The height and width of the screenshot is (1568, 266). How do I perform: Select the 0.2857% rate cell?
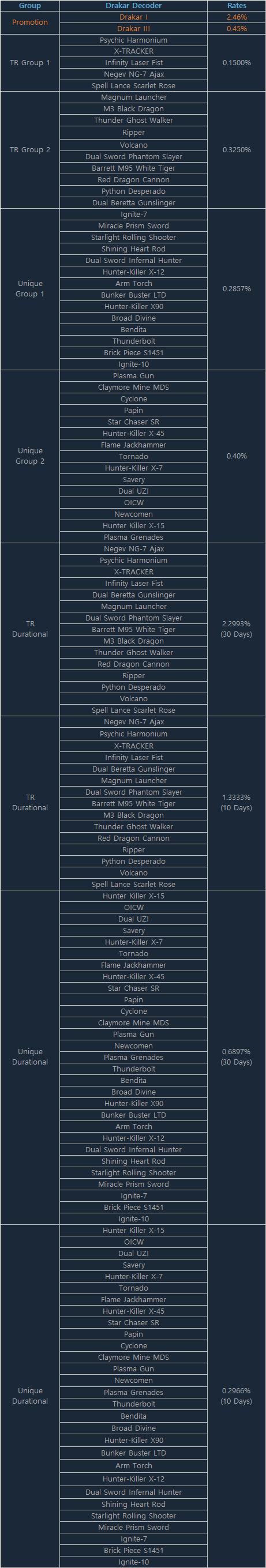point(237,289)
